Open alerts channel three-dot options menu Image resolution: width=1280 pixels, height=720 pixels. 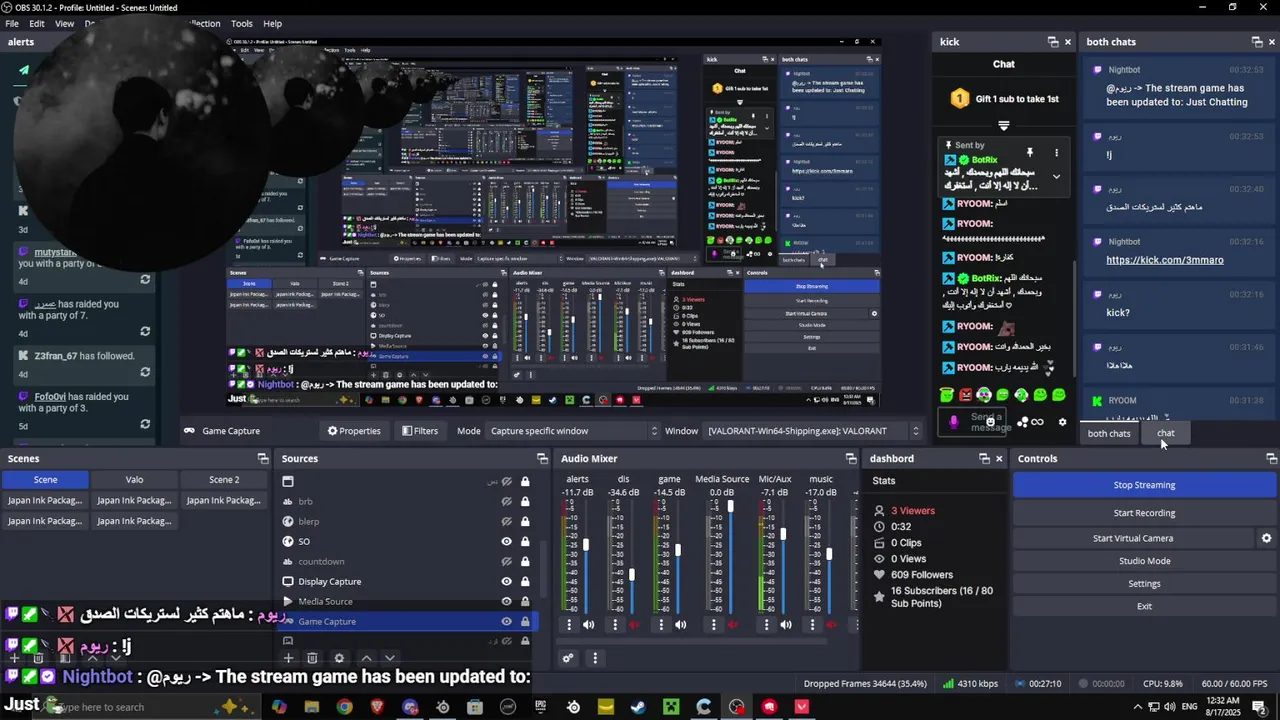click(569, 625)
